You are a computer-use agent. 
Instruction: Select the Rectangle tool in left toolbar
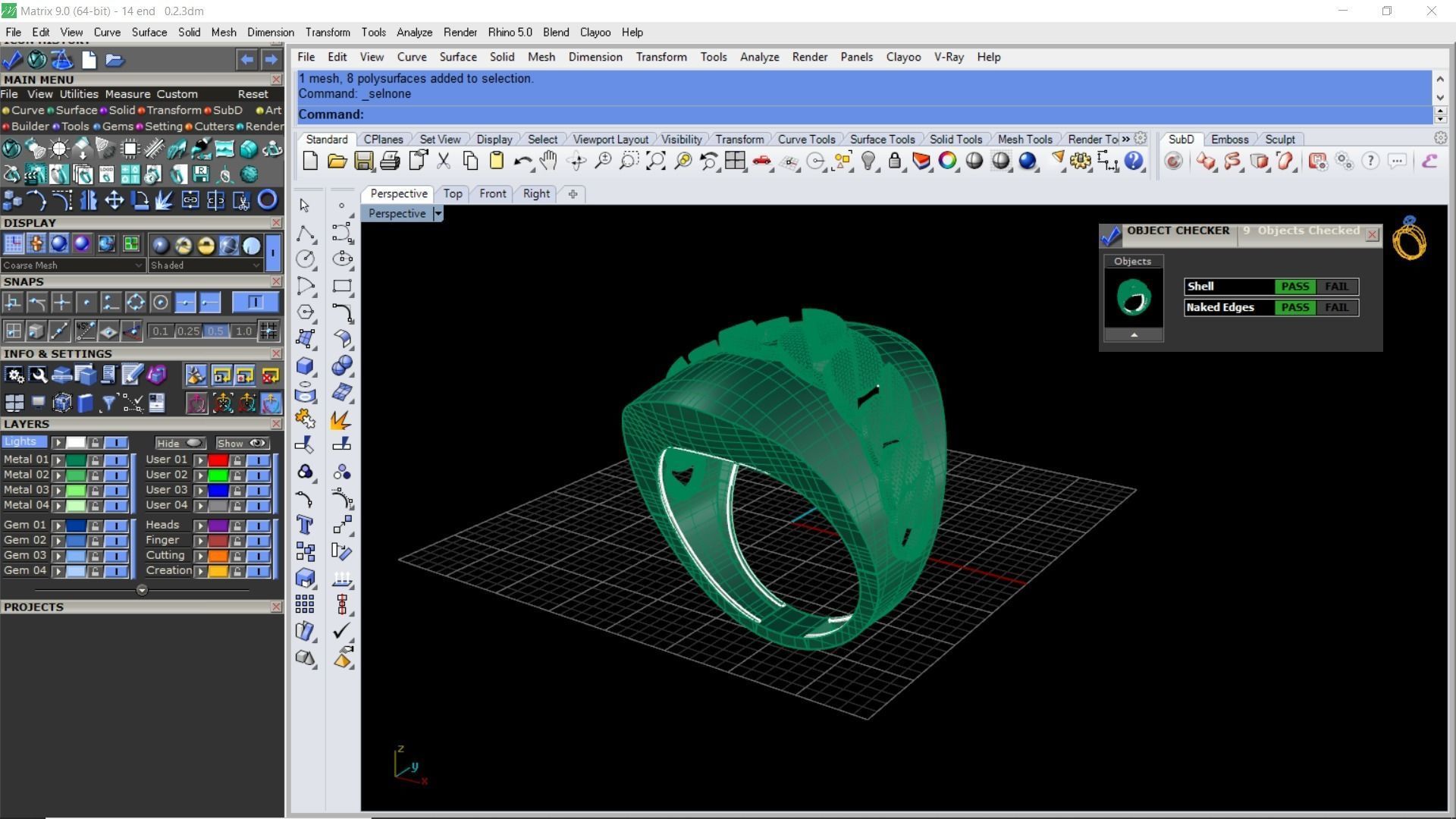(342, 286)
